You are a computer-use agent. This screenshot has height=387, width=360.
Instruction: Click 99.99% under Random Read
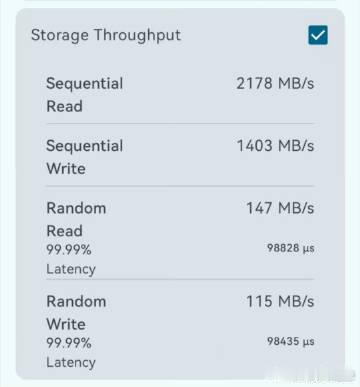69,250
